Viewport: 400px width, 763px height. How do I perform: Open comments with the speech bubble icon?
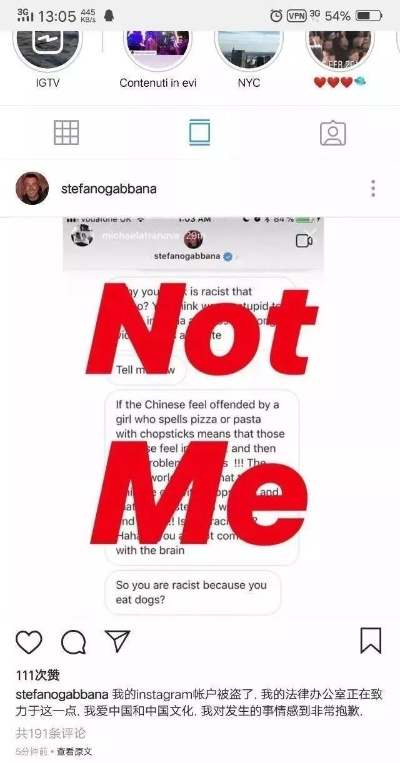point(73,642)
